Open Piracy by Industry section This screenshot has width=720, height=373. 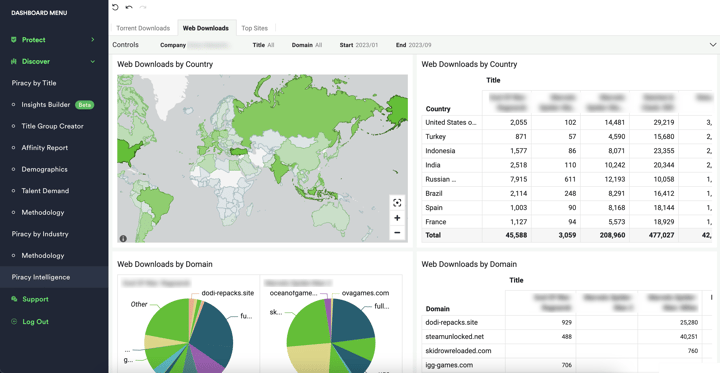tap(40, 234)
